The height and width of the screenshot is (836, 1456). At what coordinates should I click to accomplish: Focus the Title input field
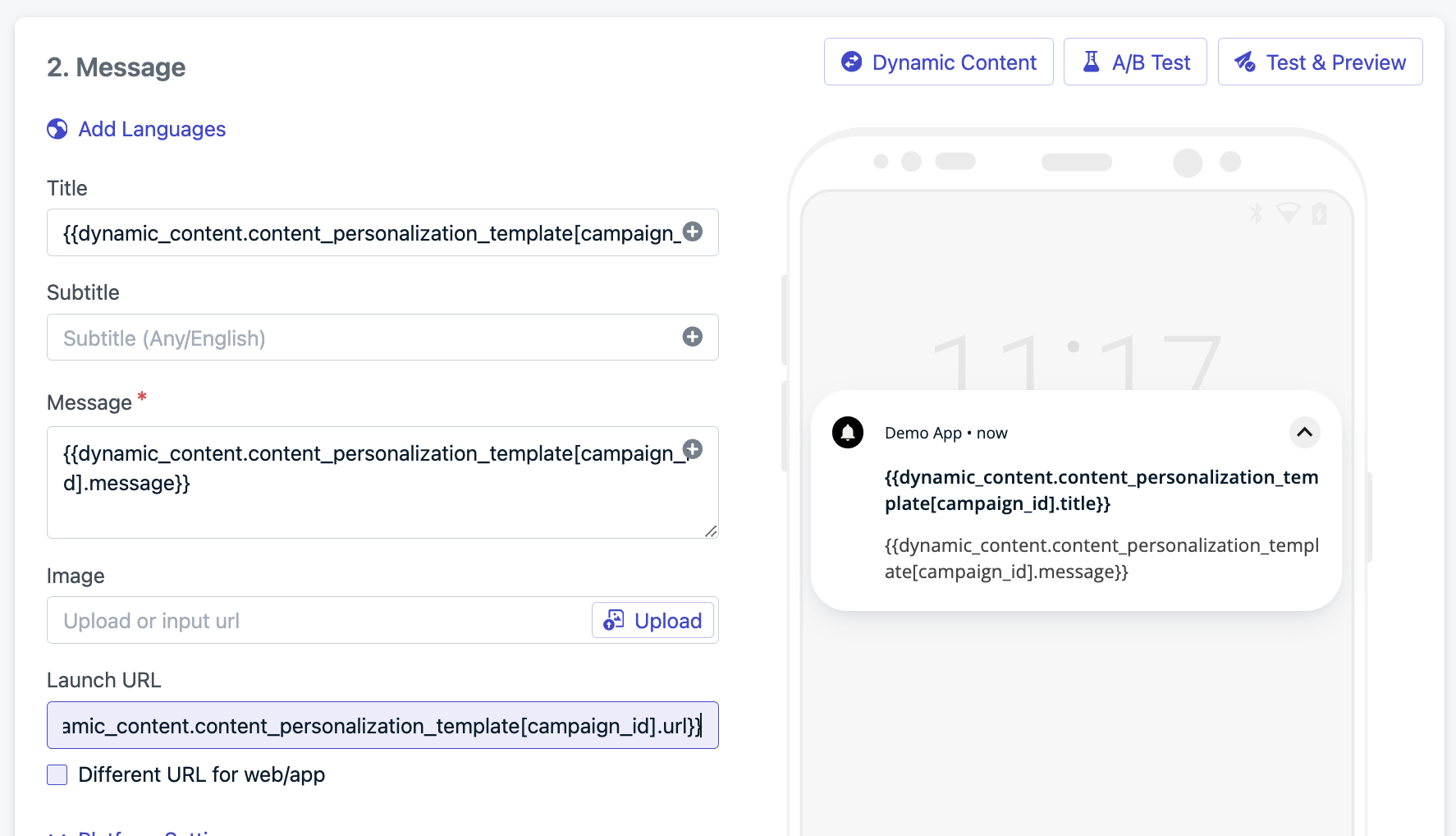pos(382,232)
